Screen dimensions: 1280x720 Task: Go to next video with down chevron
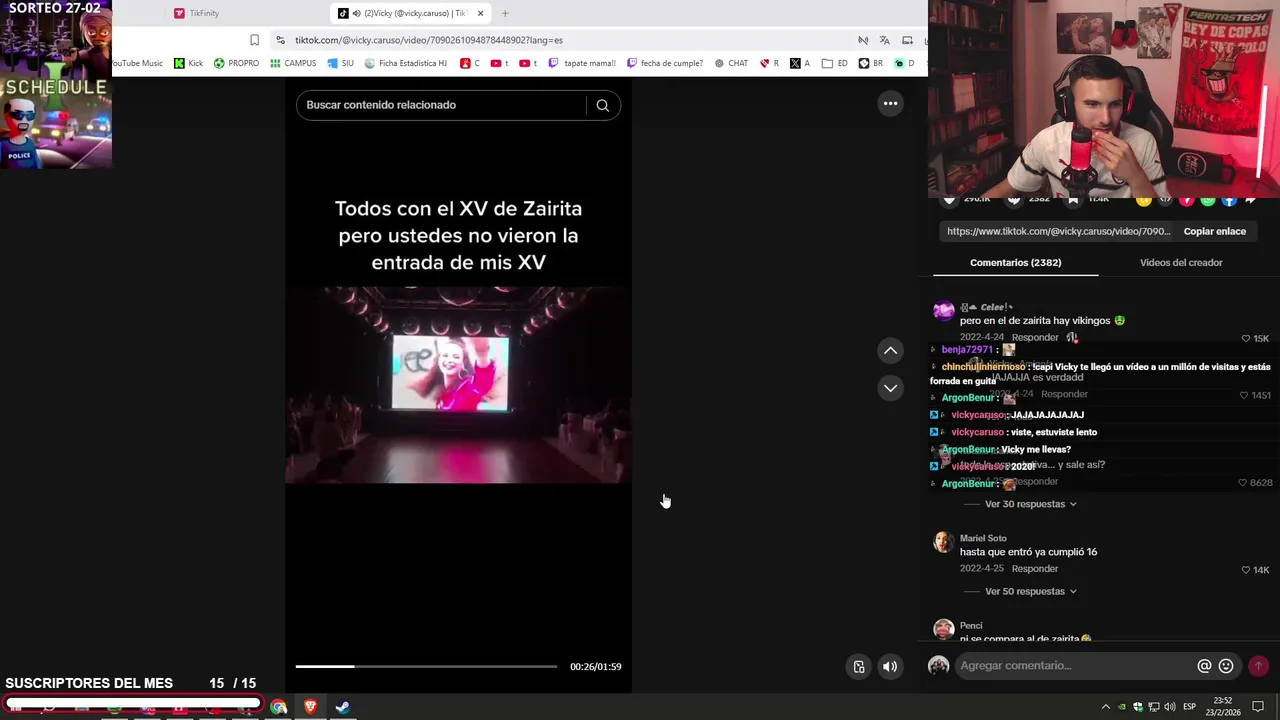coord(890,388)
